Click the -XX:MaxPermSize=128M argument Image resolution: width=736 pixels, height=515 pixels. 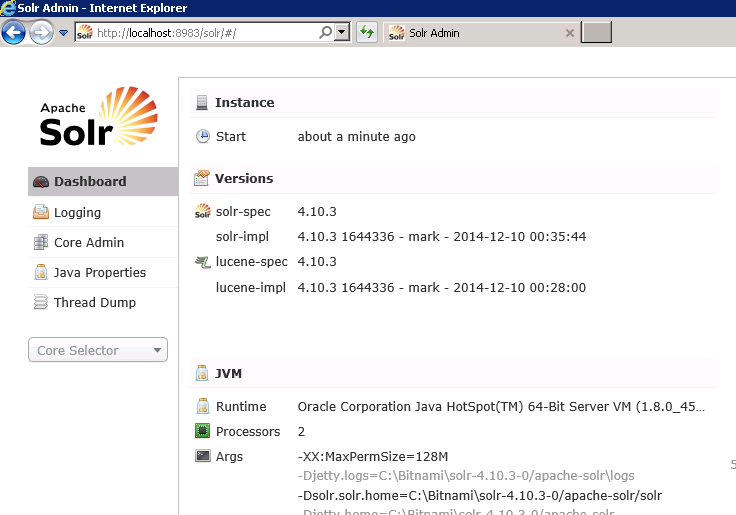373,456
